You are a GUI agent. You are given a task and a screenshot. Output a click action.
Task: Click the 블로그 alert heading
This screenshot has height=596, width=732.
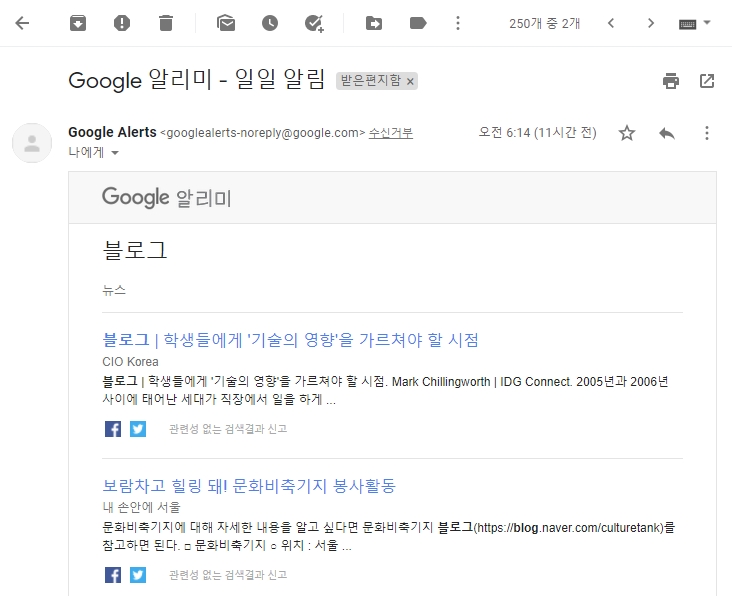point(134,250)
